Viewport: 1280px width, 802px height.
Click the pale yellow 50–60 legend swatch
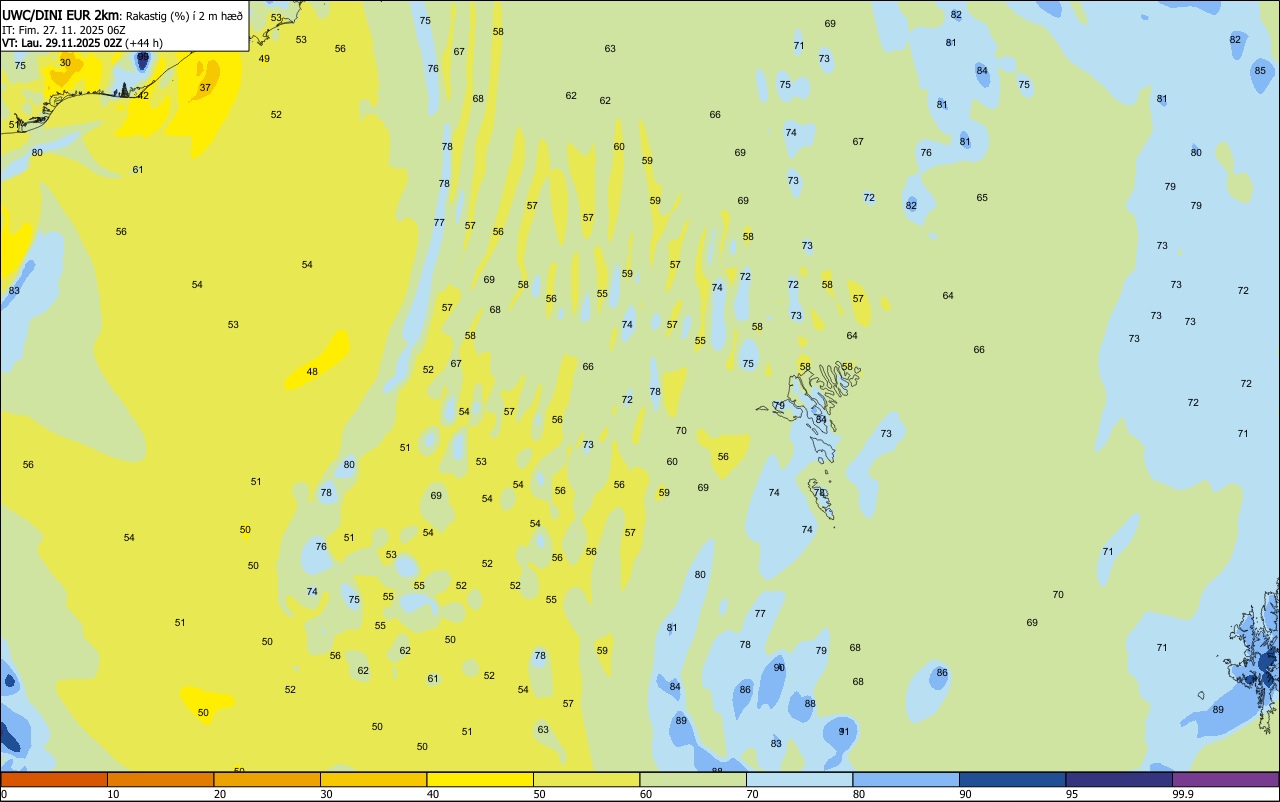tap(586, 779)
